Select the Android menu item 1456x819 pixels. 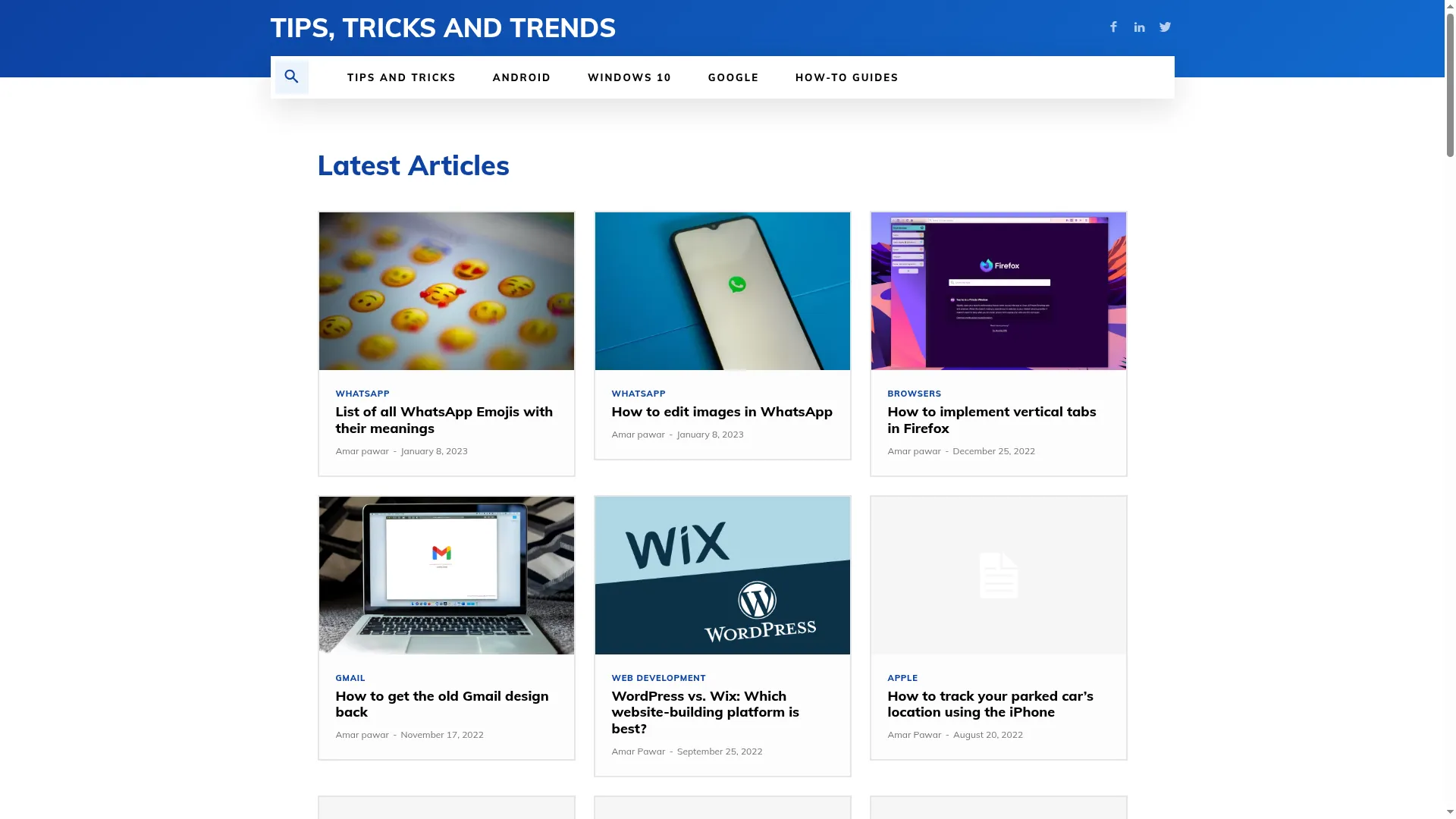tap(522, 77)
